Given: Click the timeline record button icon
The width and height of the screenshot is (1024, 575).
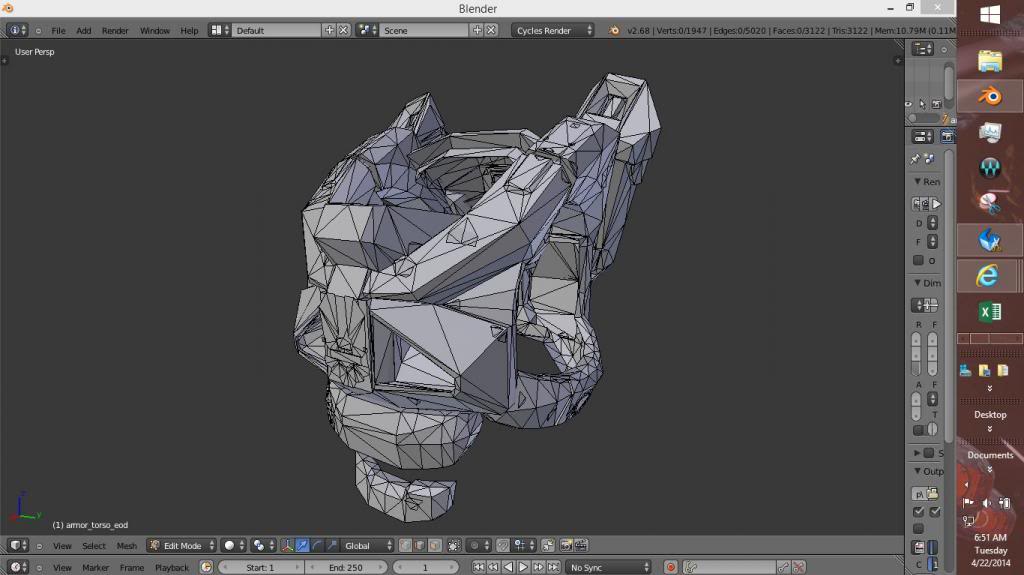Looking at the screenshot, I should coord(671,567).
